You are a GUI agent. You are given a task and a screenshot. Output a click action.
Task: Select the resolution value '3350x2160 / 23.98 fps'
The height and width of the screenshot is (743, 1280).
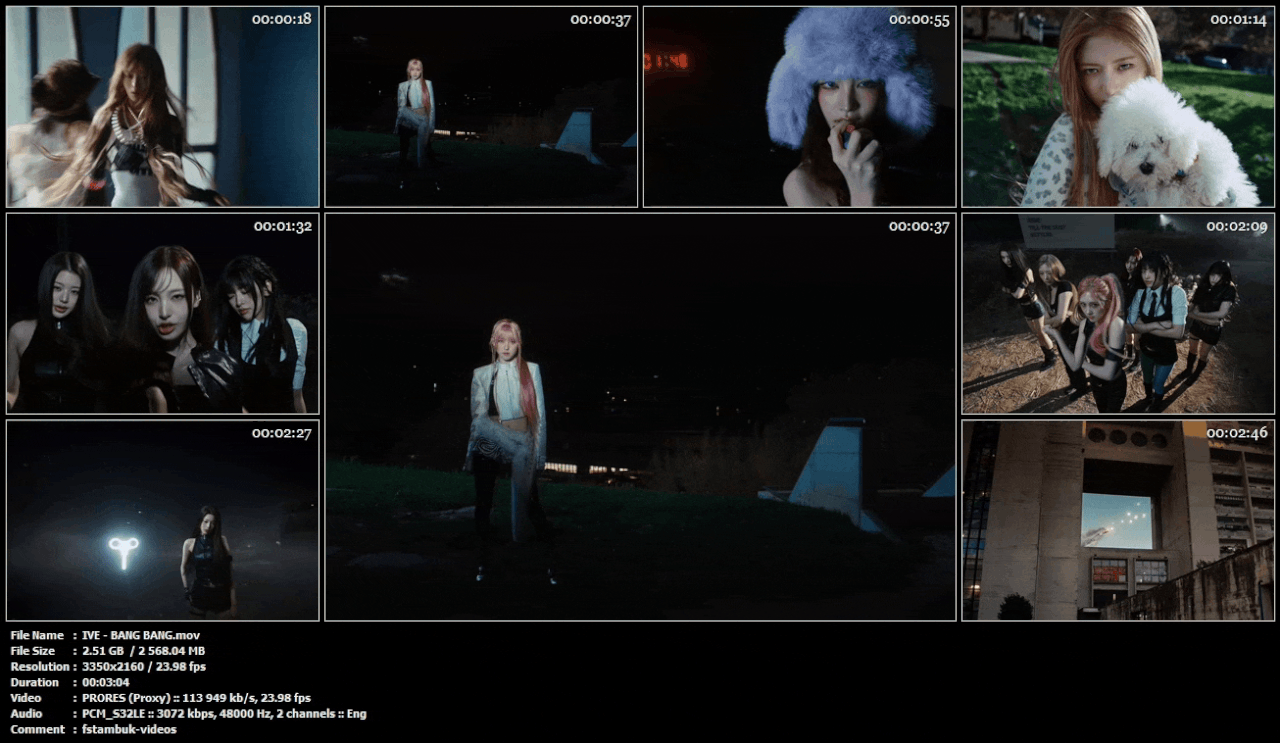tap(144, 667)
